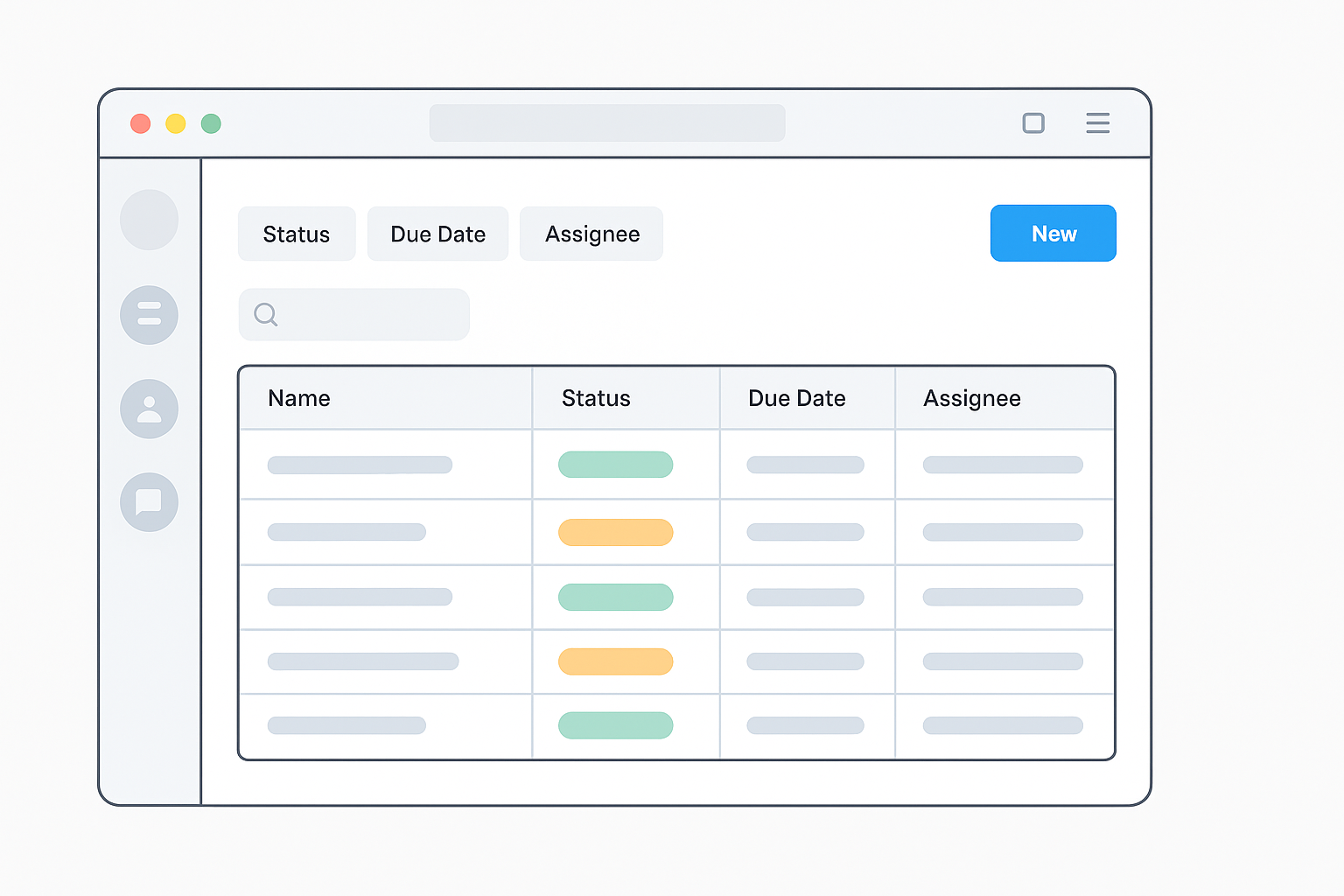1344x896 pixels.
Task: Focus the search input field
Action: point(367,314)
